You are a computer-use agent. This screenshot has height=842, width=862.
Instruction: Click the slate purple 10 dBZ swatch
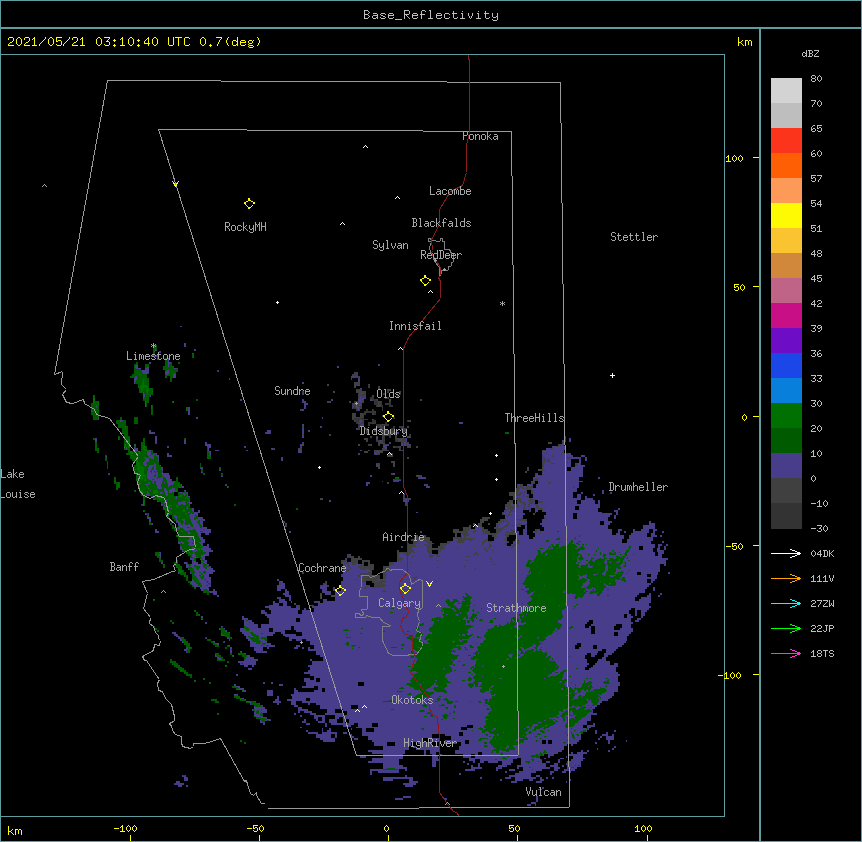(x=786, y=466)
